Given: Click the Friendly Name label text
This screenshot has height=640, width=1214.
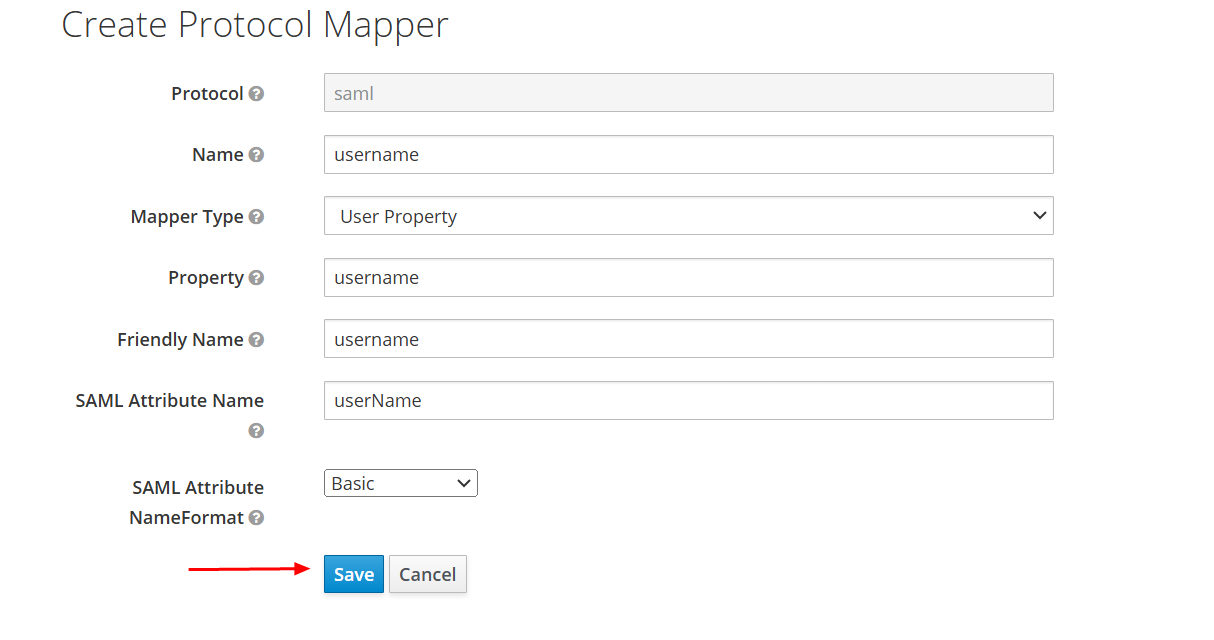Looking at the screenshot, I should tap(180, 340).
